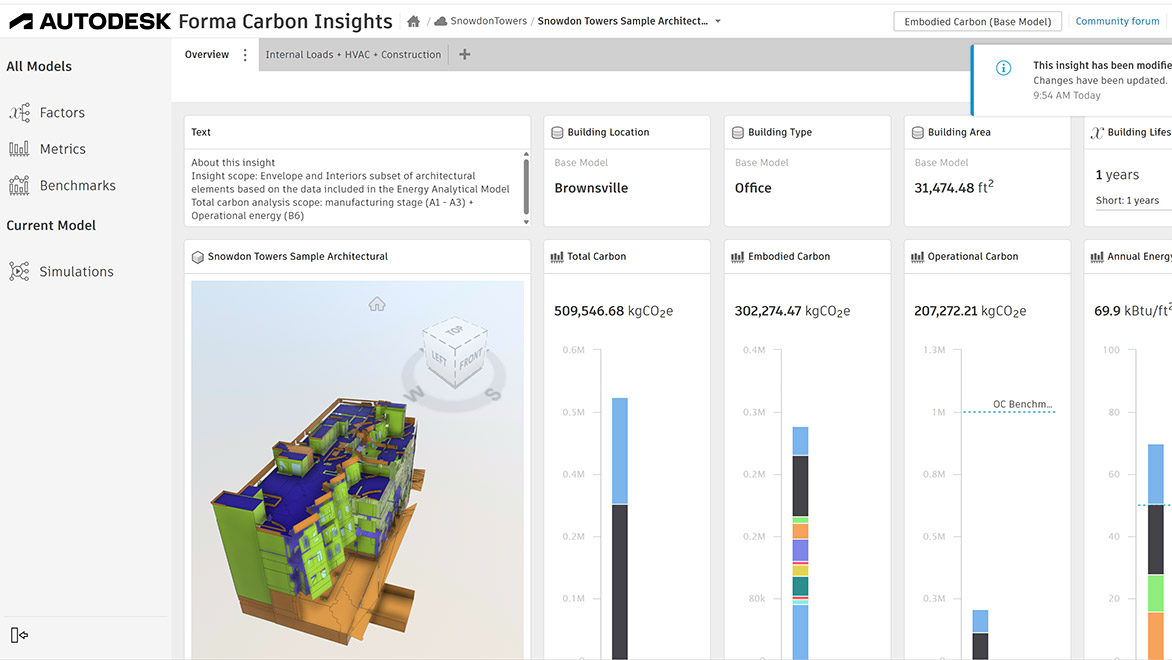The height and width of the screenshot is (660, 1172).
Task: Click the About this insight text
Action: [x=233, y=162]
